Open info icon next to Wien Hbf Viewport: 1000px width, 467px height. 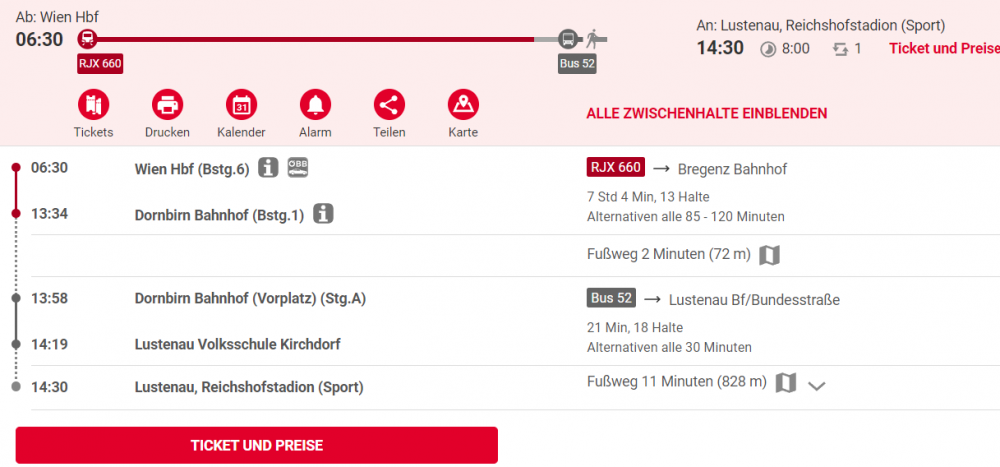[268, 168]
